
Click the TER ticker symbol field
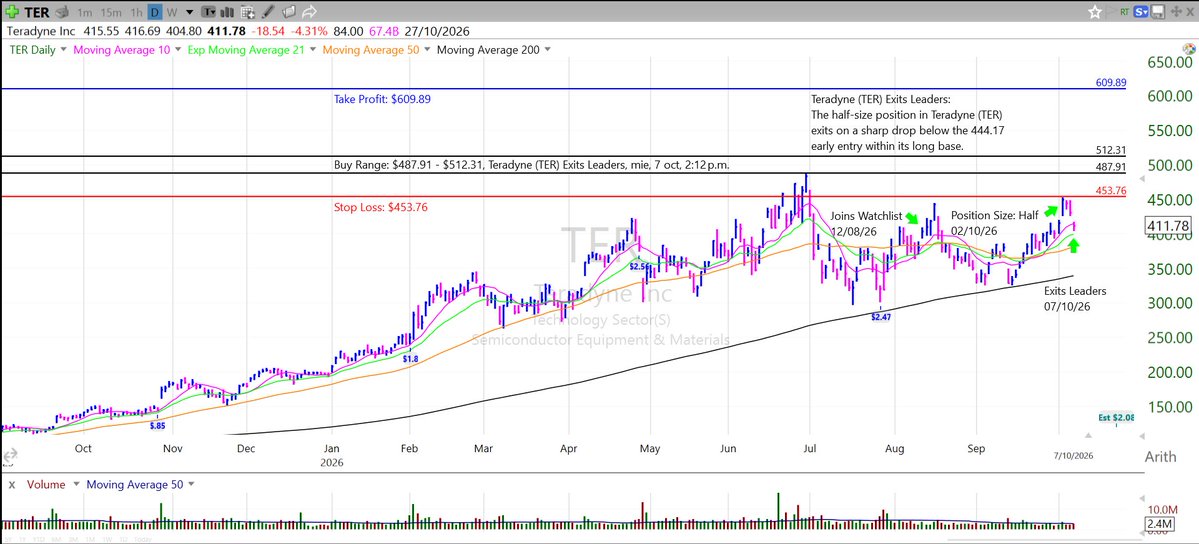(x=37, y=12)
